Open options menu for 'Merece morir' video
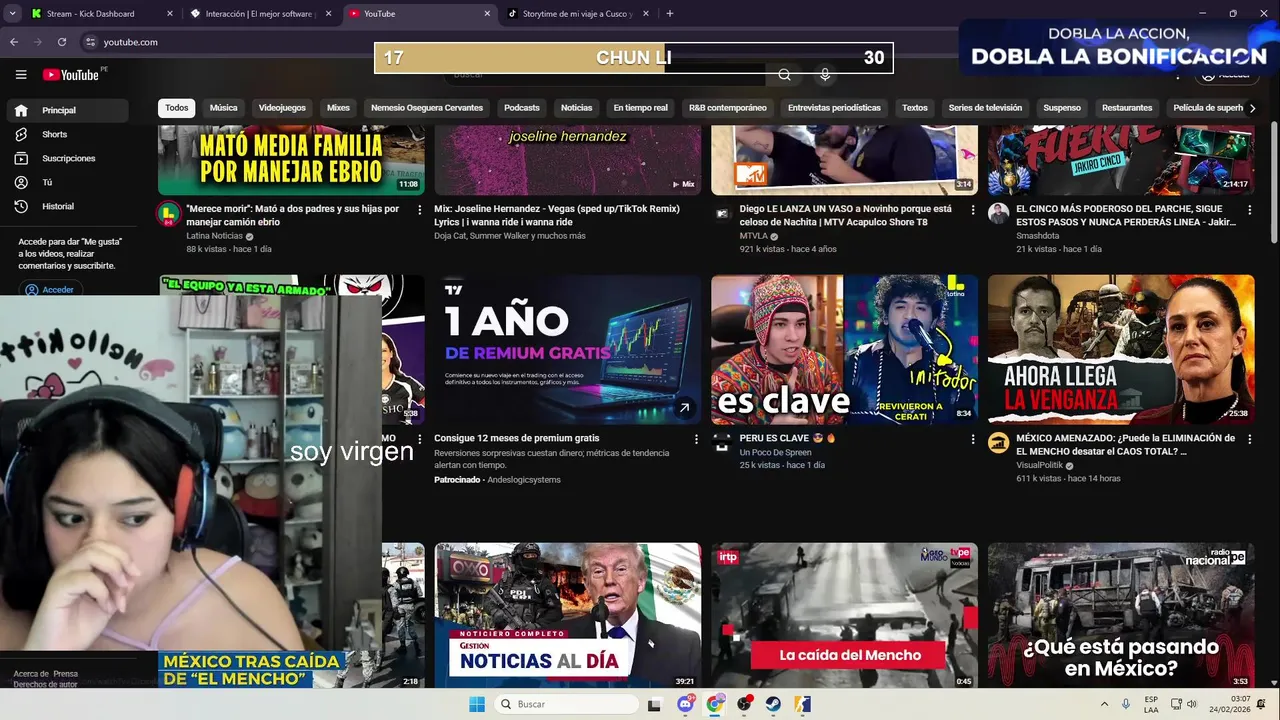The width and height of the screenshot is (1280, 720). [x=420, y=210]
